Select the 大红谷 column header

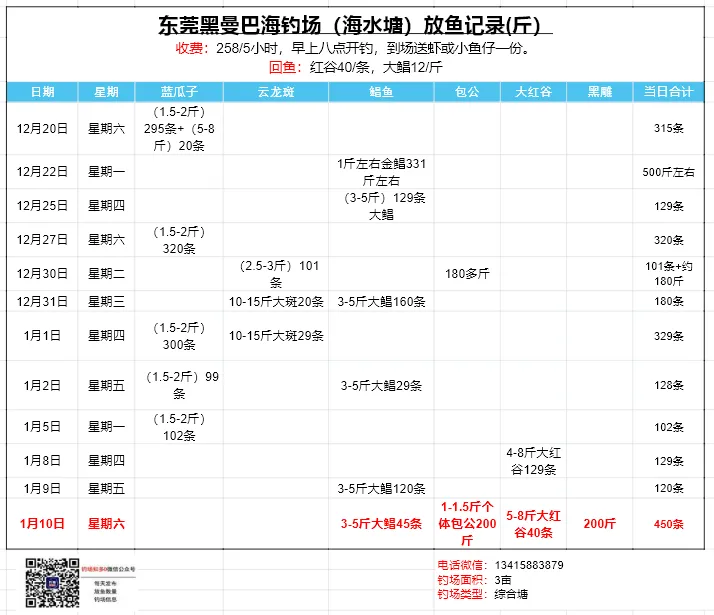point(533,92)
